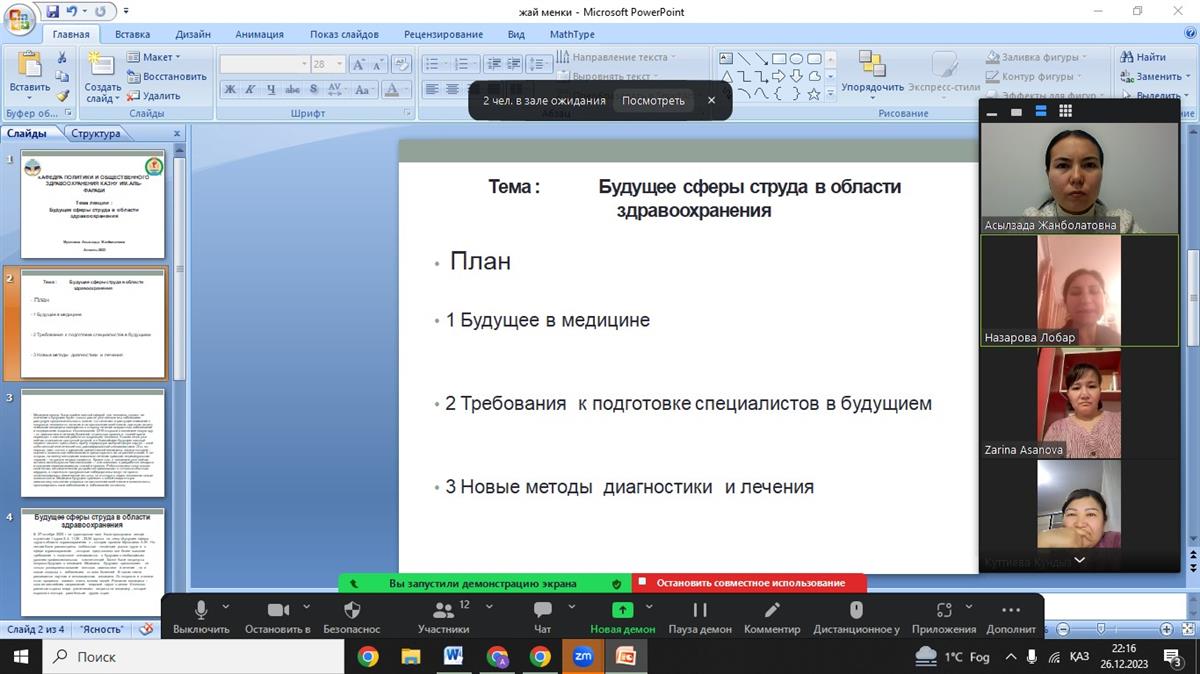Image resolution: width=1200 pixels, height=674 pixels.
Task: Pause the Zoom screen share
Action: click(700, 610)
